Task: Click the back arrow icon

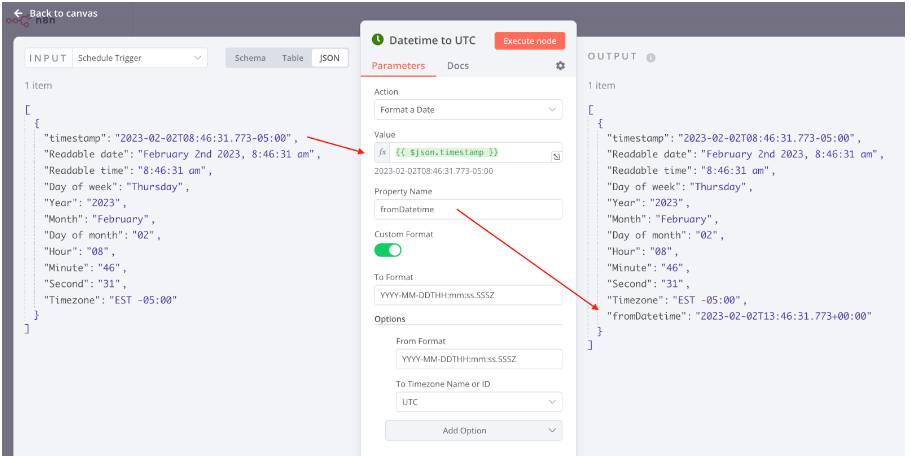Action: 17,13
